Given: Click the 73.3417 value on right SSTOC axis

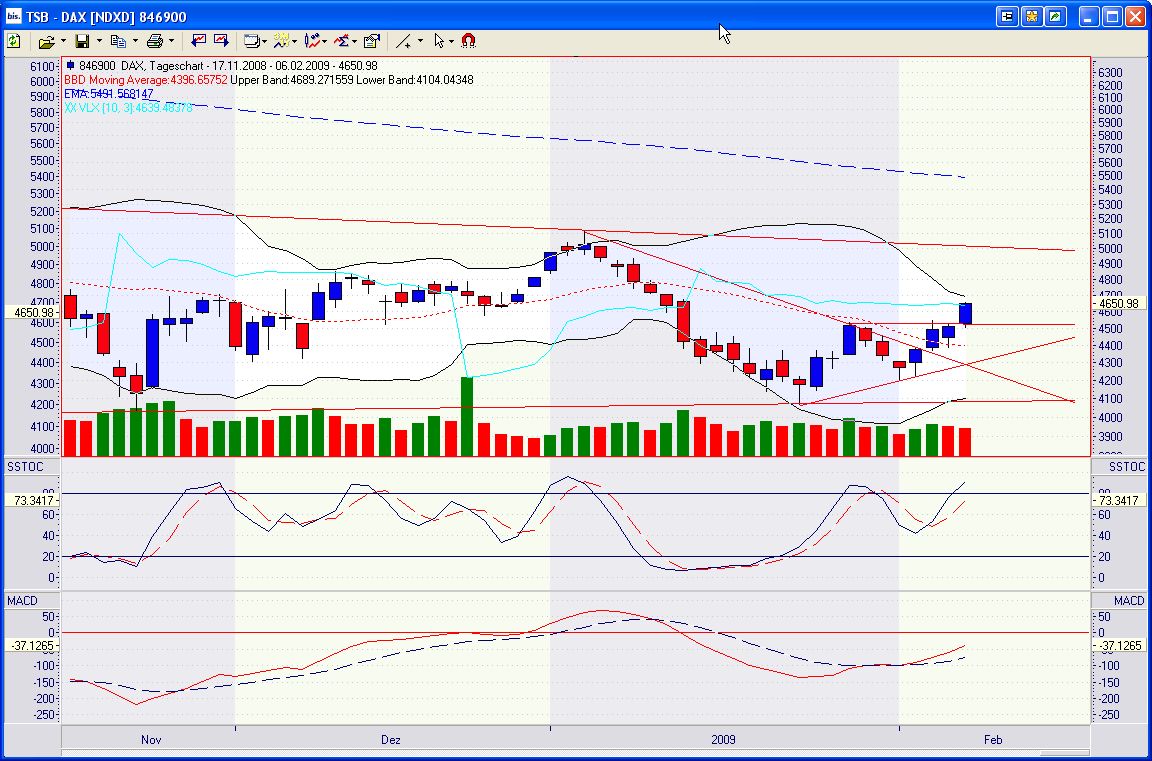Looking at the screenshot, I should coord(1119,500).
